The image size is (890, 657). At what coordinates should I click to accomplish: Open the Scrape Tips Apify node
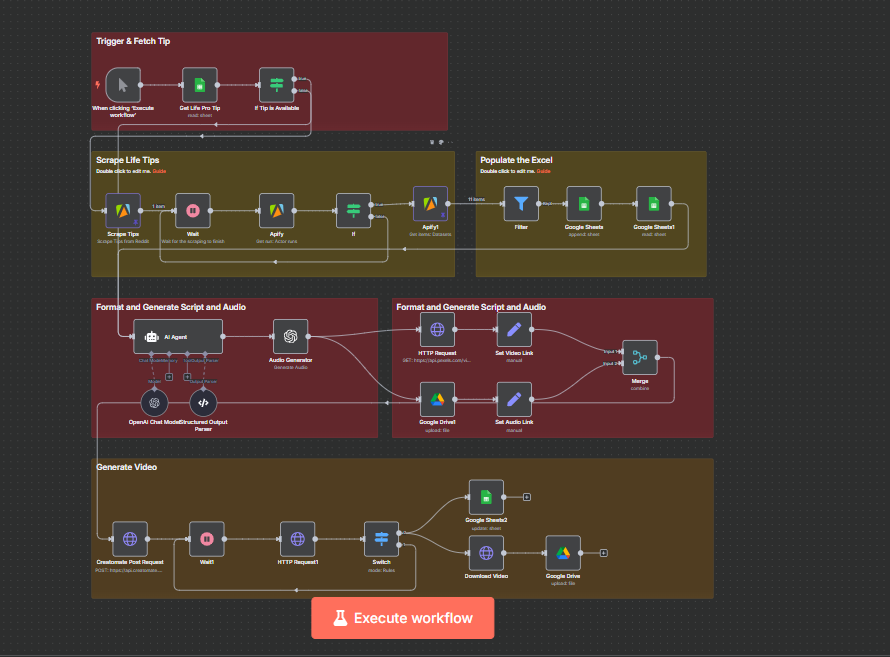tap(123, 210)
